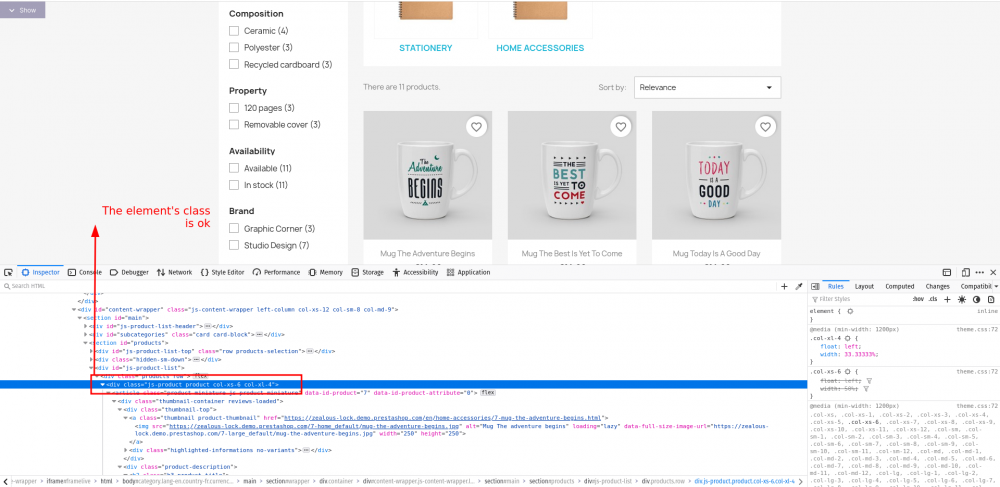Switch sidebar to the Changes tab
This screenshot has width=1000, height=487.
pos(938,287)
